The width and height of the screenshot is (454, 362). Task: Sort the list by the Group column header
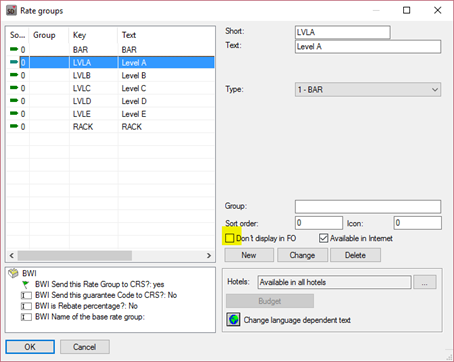pos(49,35)
